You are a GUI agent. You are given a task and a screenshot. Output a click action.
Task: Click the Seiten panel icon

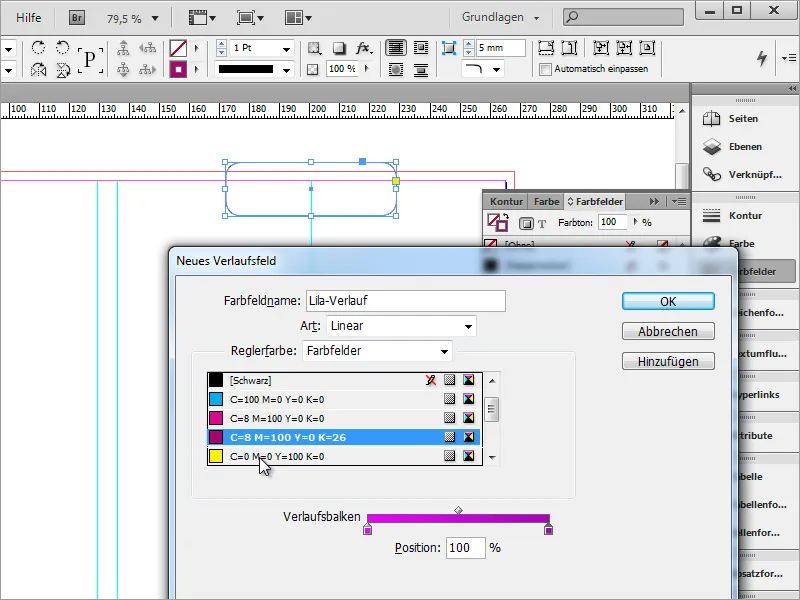[x=711, y=119]
